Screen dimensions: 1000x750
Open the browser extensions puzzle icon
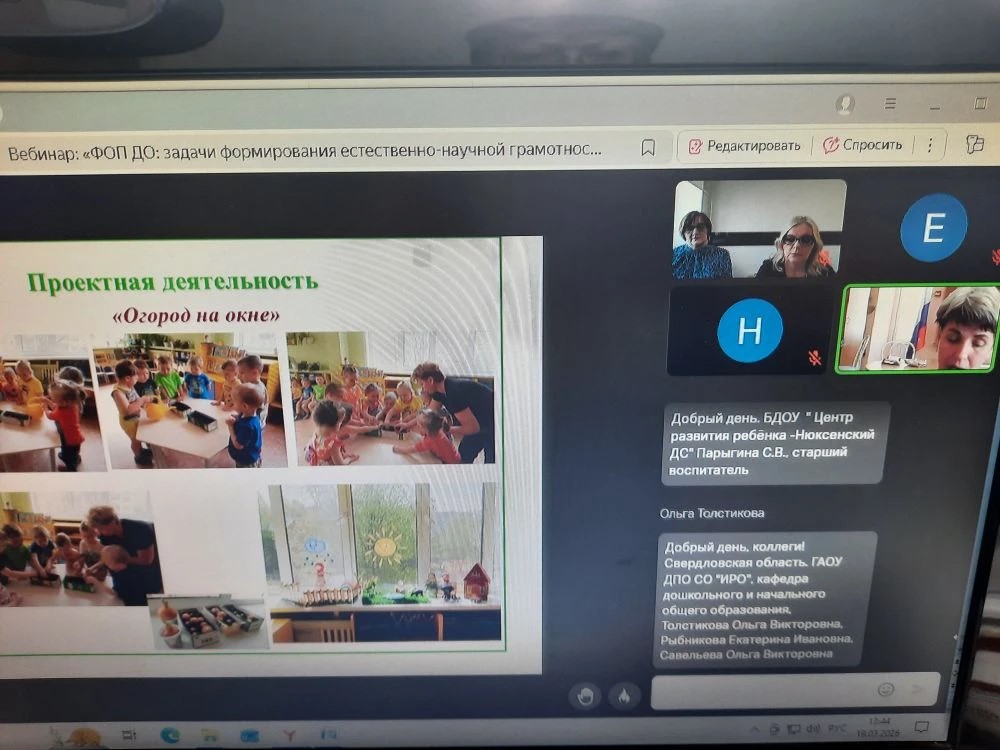[x=974, y=144]
